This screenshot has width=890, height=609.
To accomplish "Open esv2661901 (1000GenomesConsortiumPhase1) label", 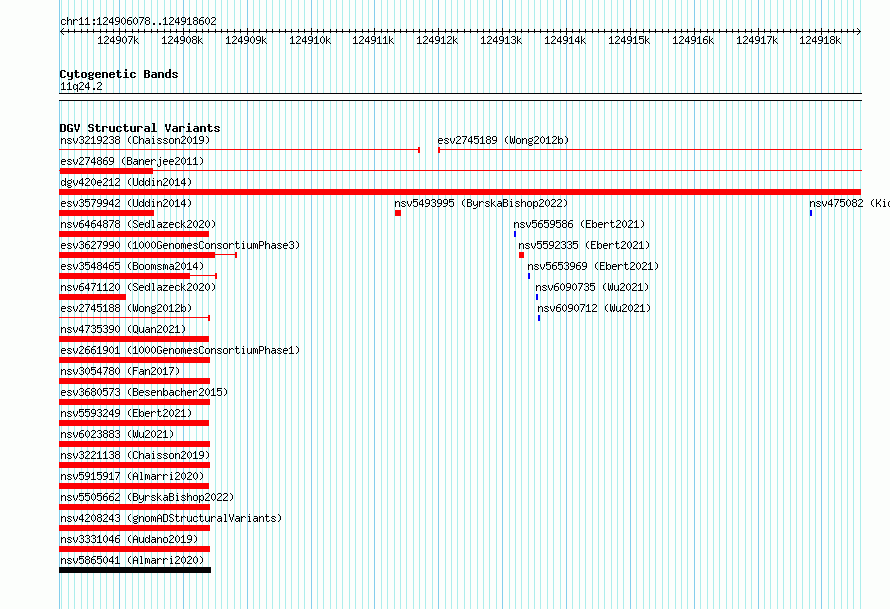I will 180,350.
